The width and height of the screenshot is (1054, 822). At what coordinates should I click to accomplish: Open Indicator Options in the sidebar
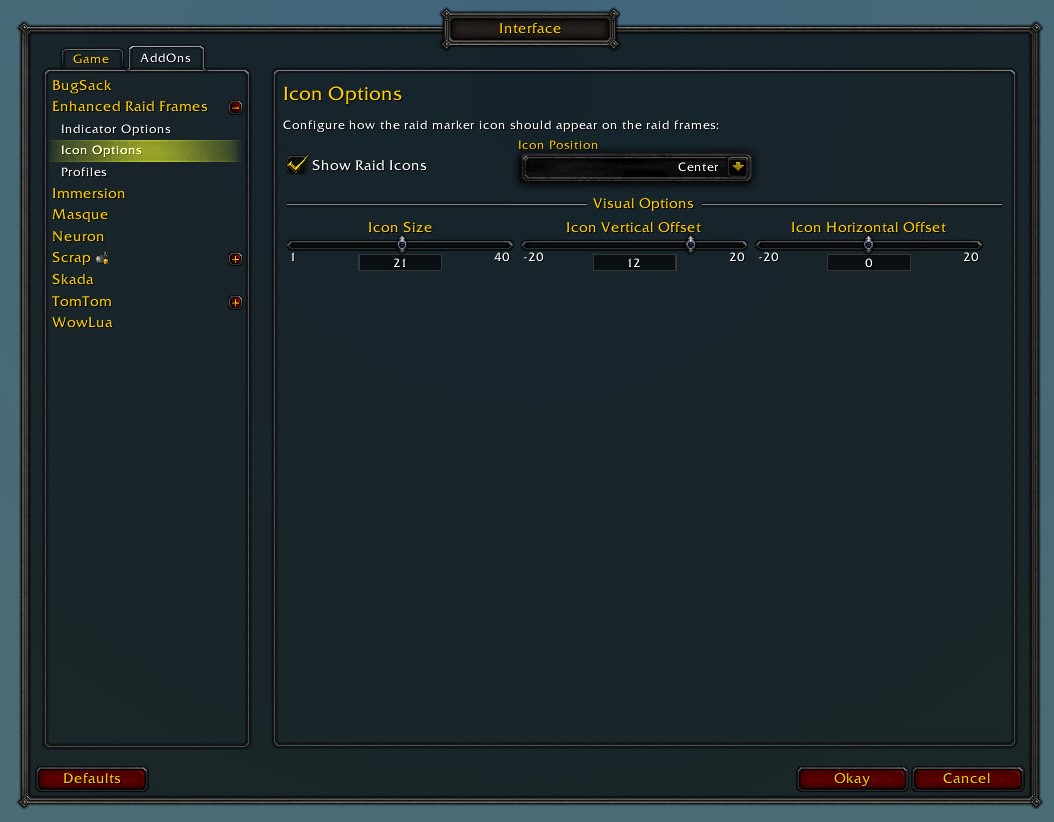(x=116, y=129)
